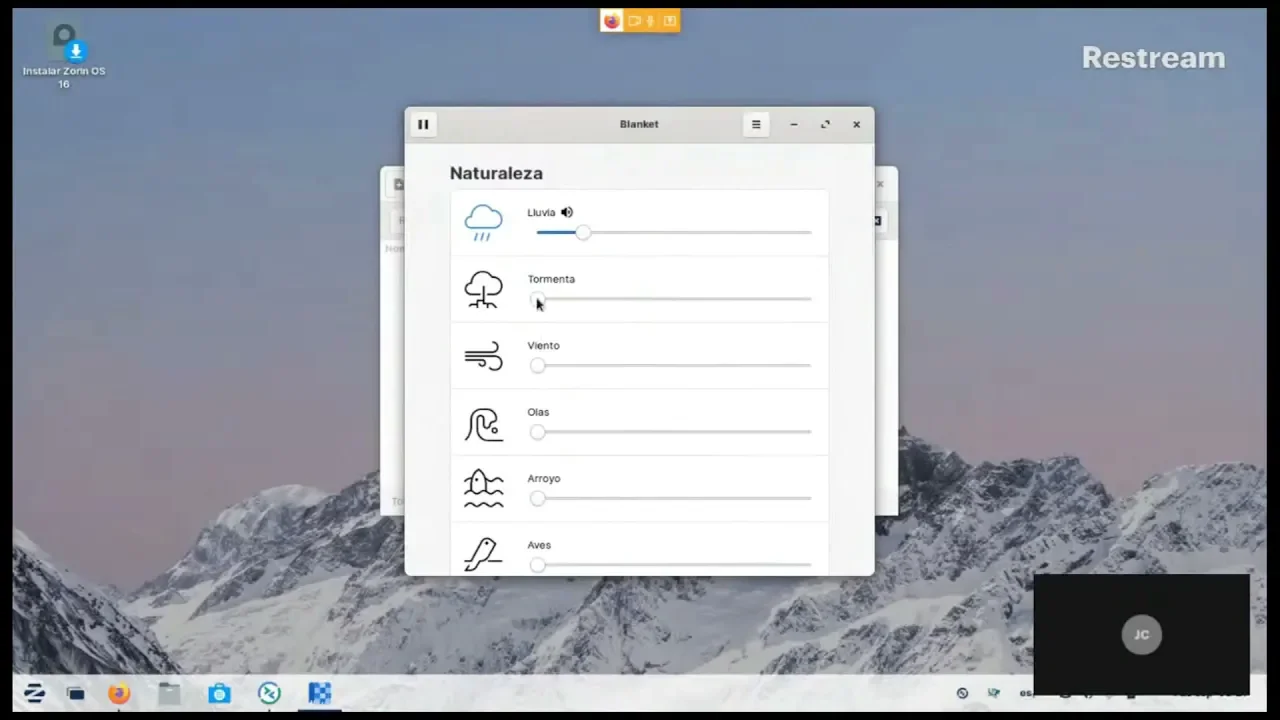This screenshot has width=1280, height=720.
Task: Click the middle of the Arroyo slider track
Action: [x=674, y=499]
